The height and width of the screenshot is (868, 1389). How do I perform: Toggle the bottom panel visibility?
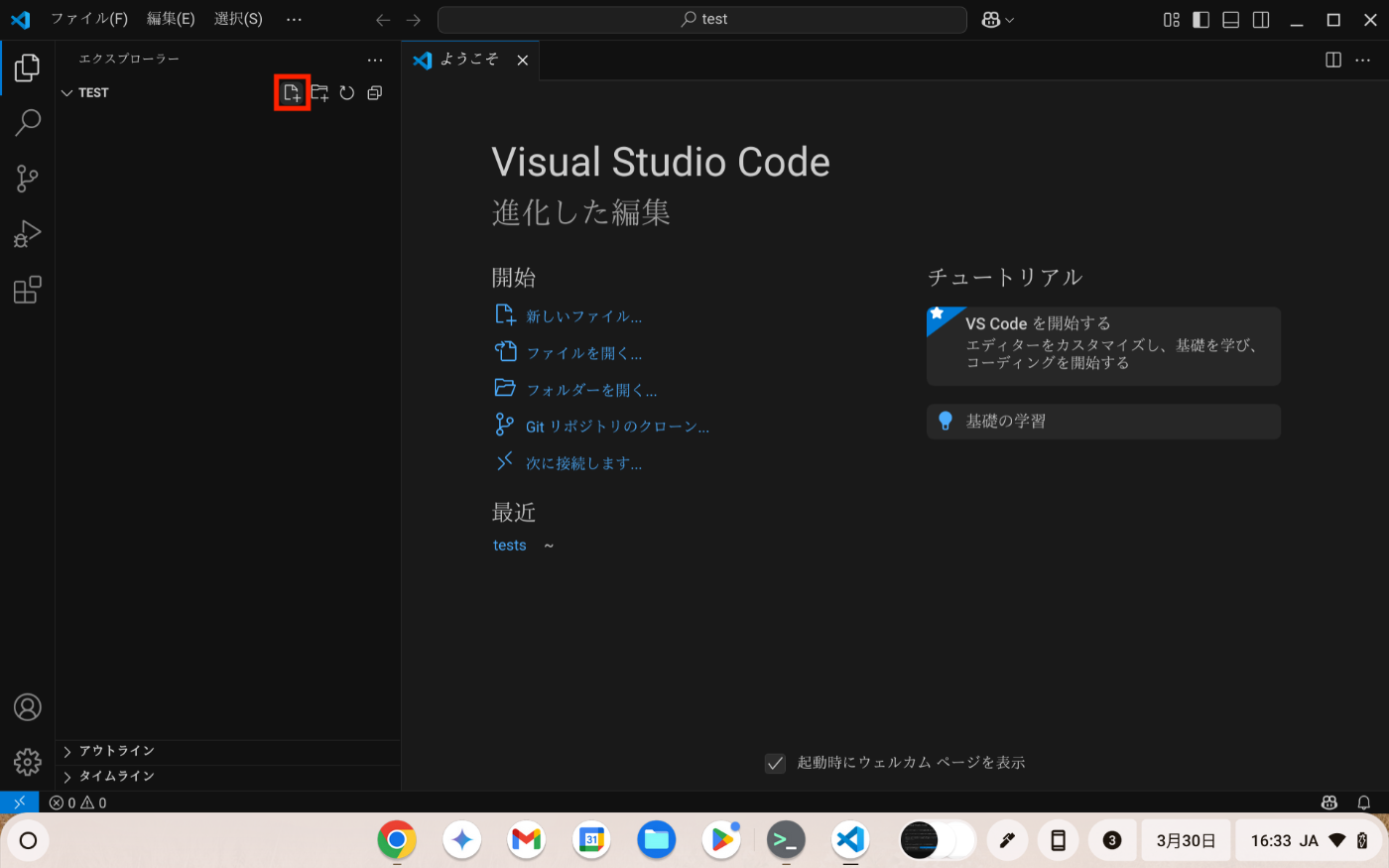pyautogui.click(x=1231, y=20)
